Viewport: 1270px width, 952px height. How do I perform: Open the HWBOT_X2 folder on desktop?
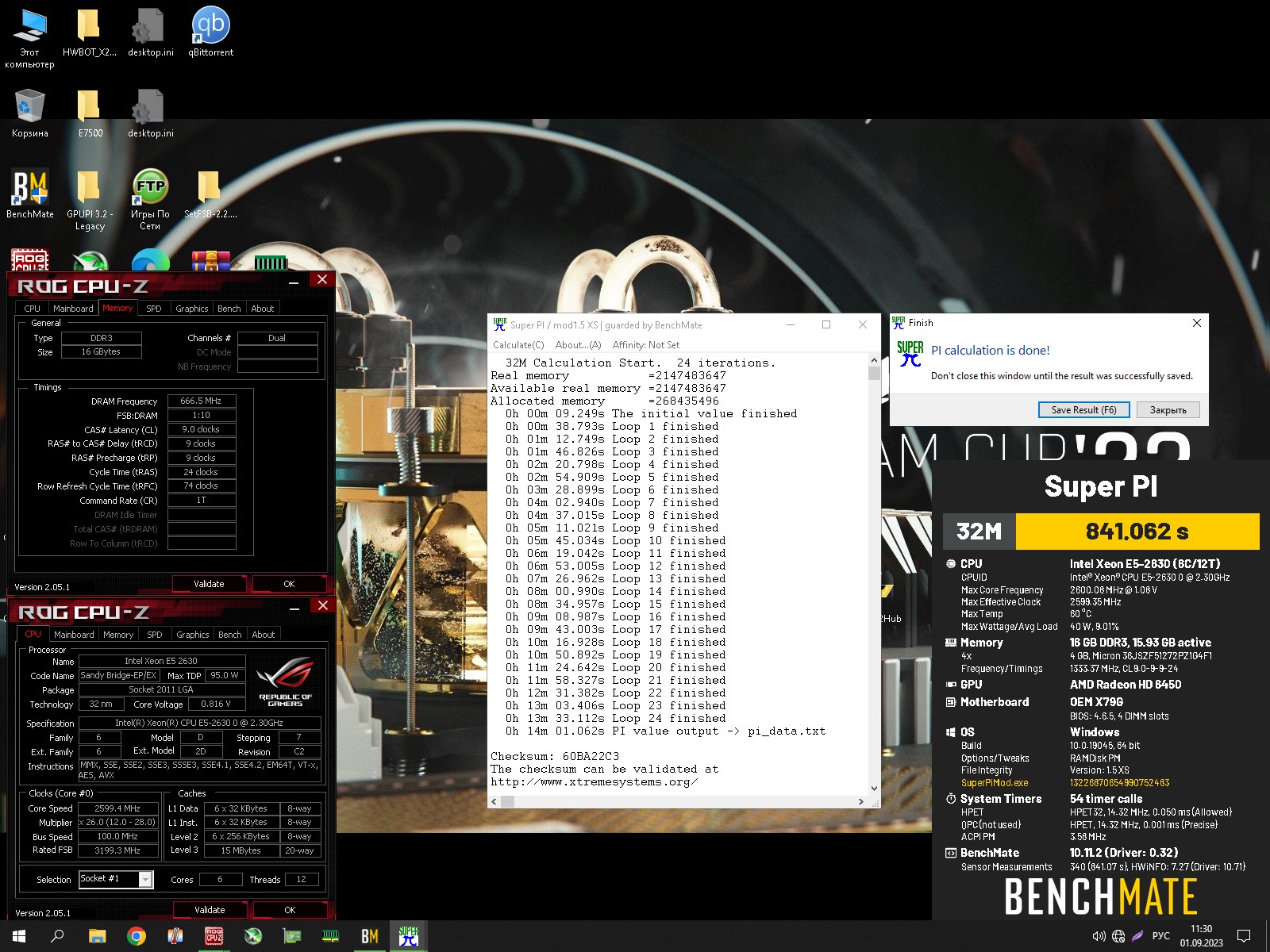(89, 33)
